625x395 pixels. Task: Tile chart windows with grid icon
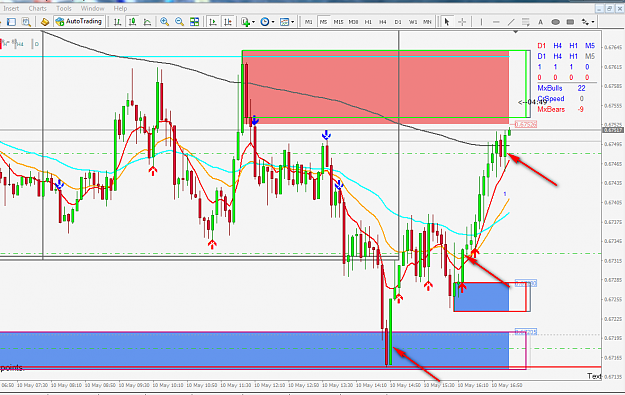[195, 22]
